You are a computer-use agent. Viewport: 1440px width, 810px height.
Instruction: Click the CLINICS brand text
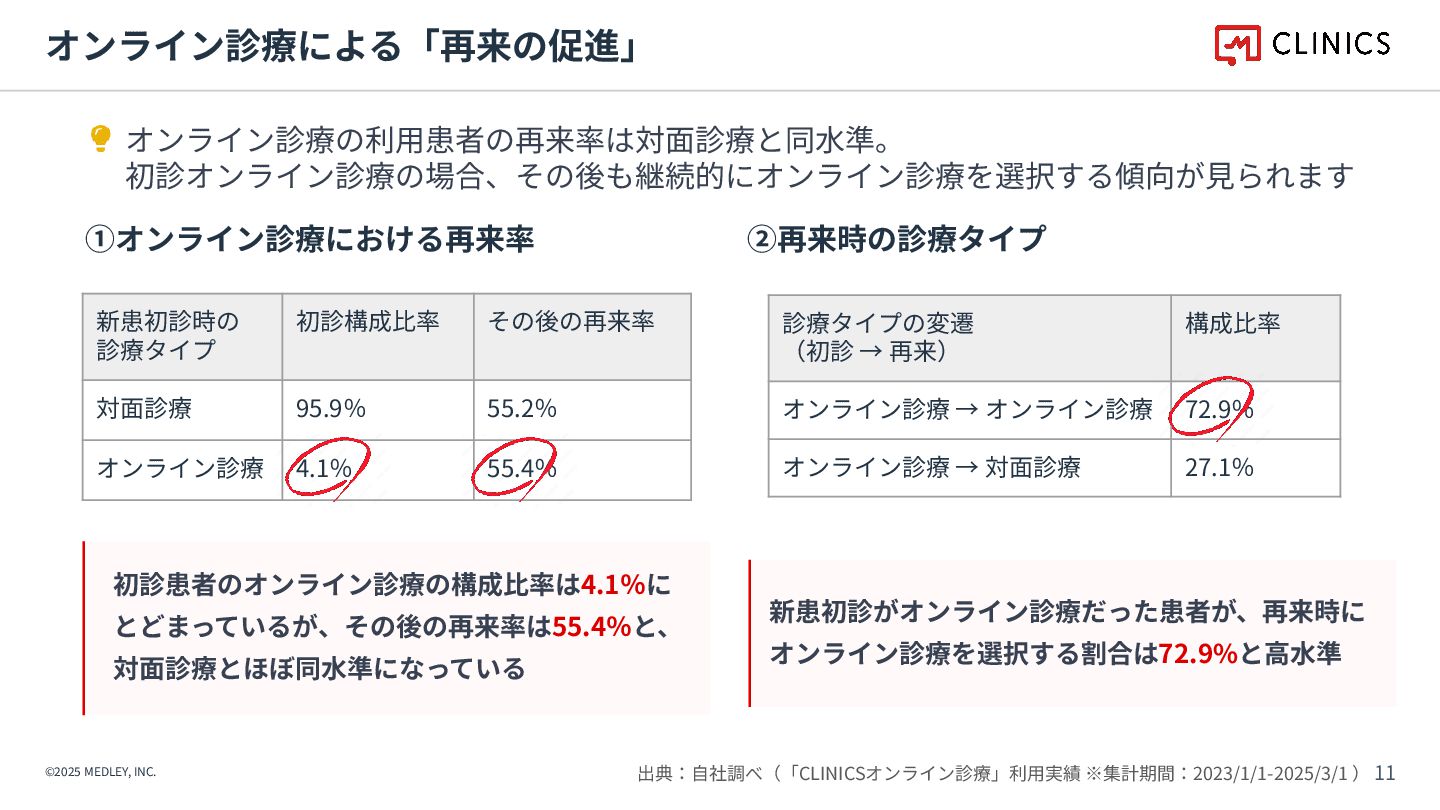pyautogui.click(x=1331, y=43)
